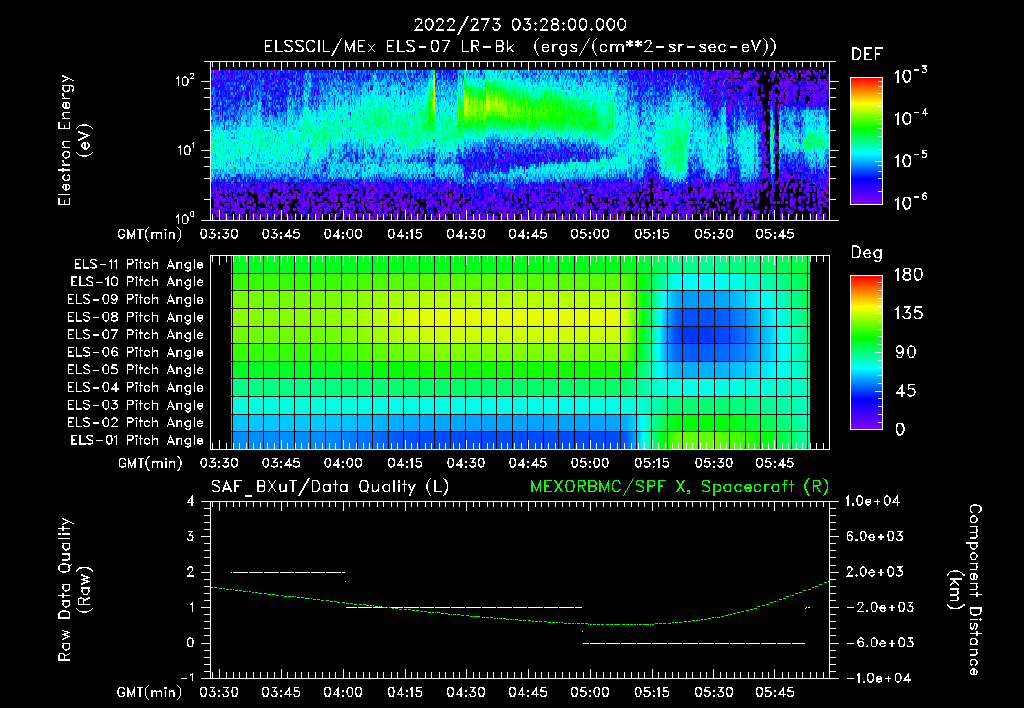Viewport: 1024px width, 708px height.
Task: Click the 05:30 tick under the pitch angle panel
Action: tap(713, 463)
